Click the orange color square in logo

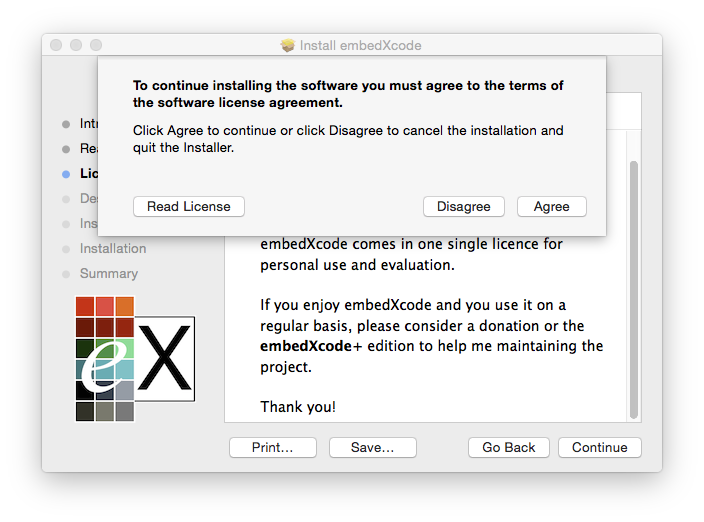125,306
